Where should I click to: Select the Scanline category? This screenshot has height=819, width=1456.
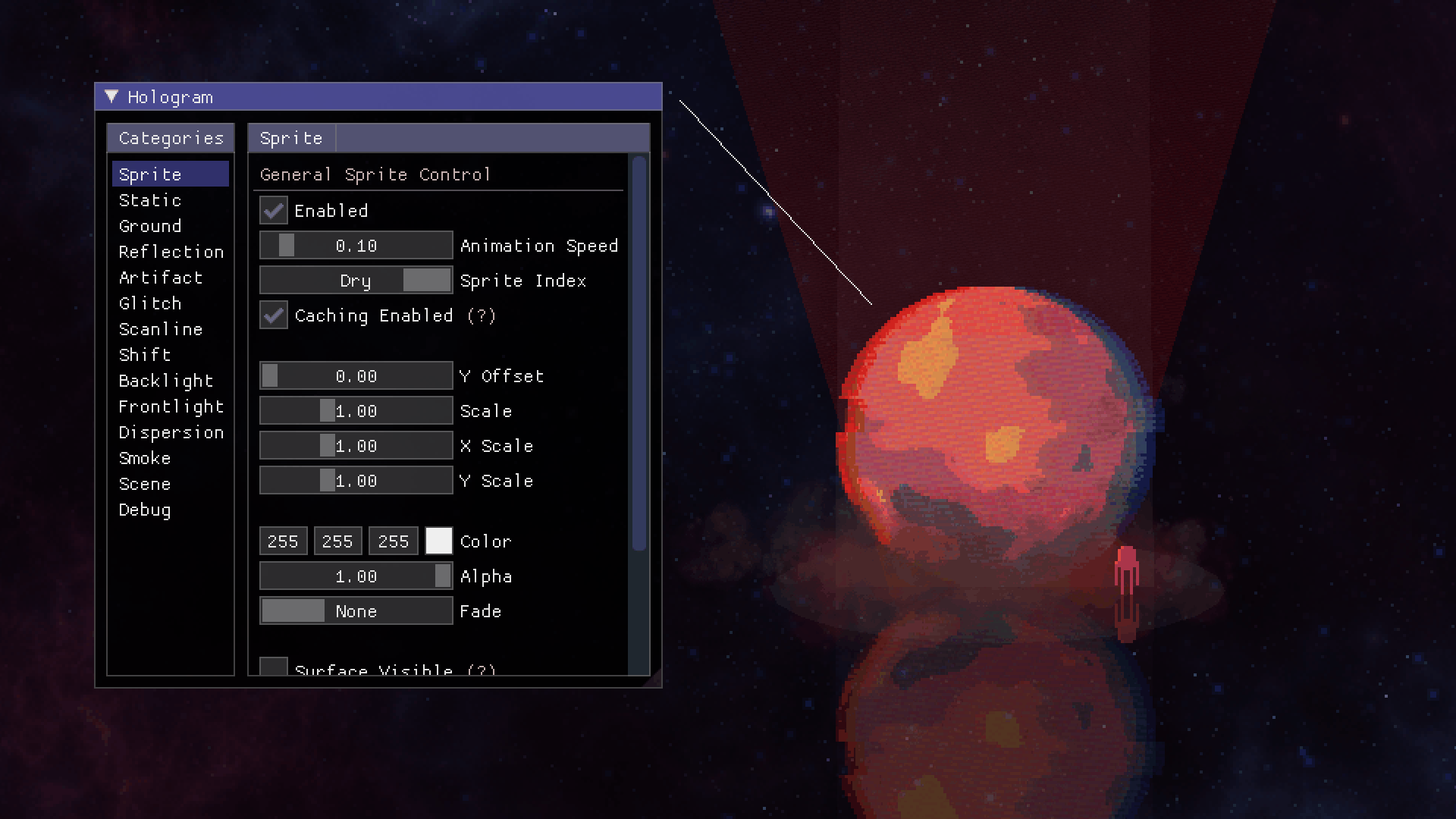[x=160, y=329]
